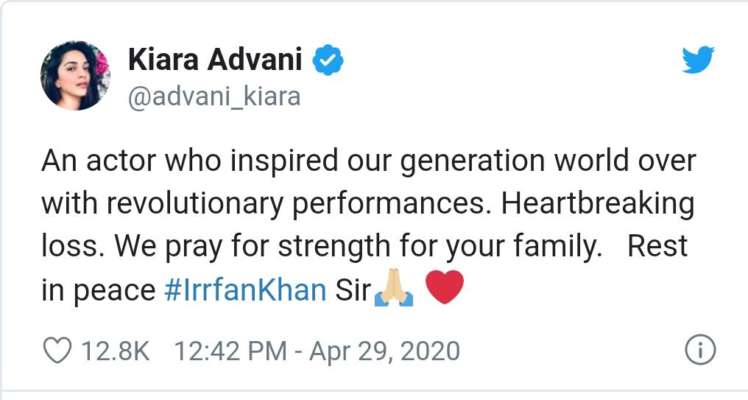The image size is (748, 400).
Task: Click the blue verified badge
Action: 328,60
